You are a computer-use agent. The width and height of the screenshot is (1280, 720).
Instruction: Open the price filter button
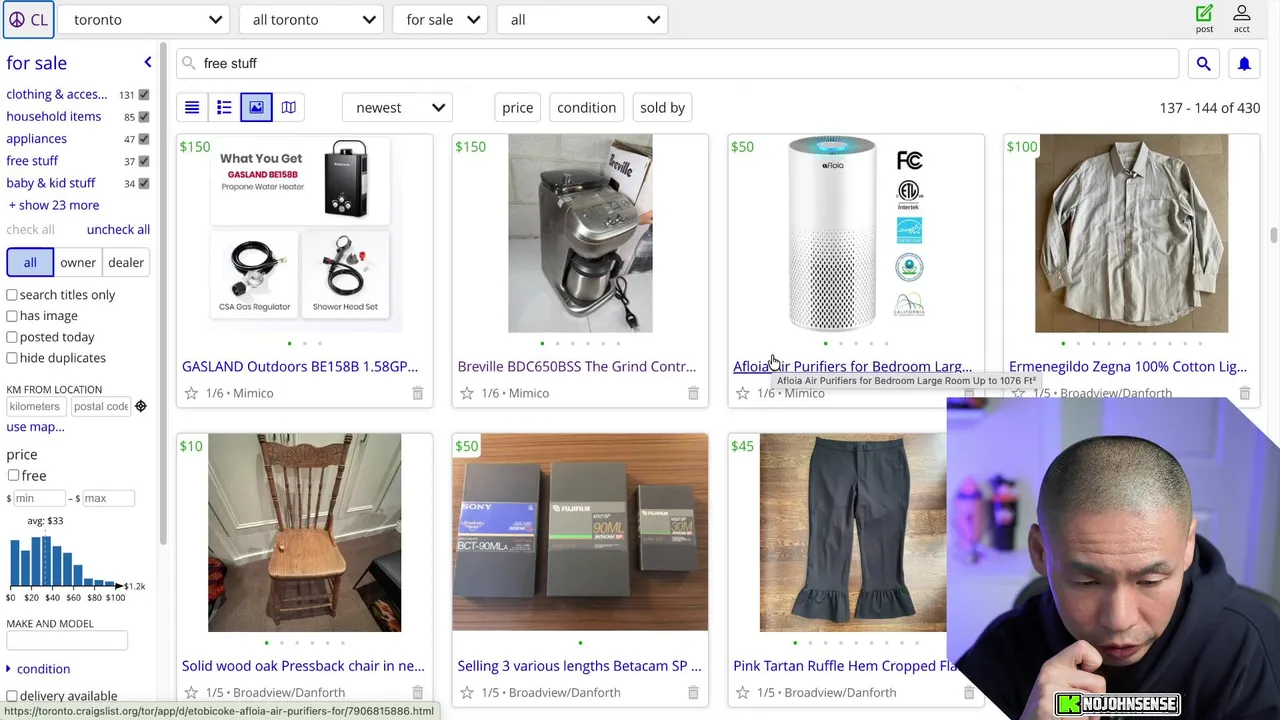pos(517,107)
